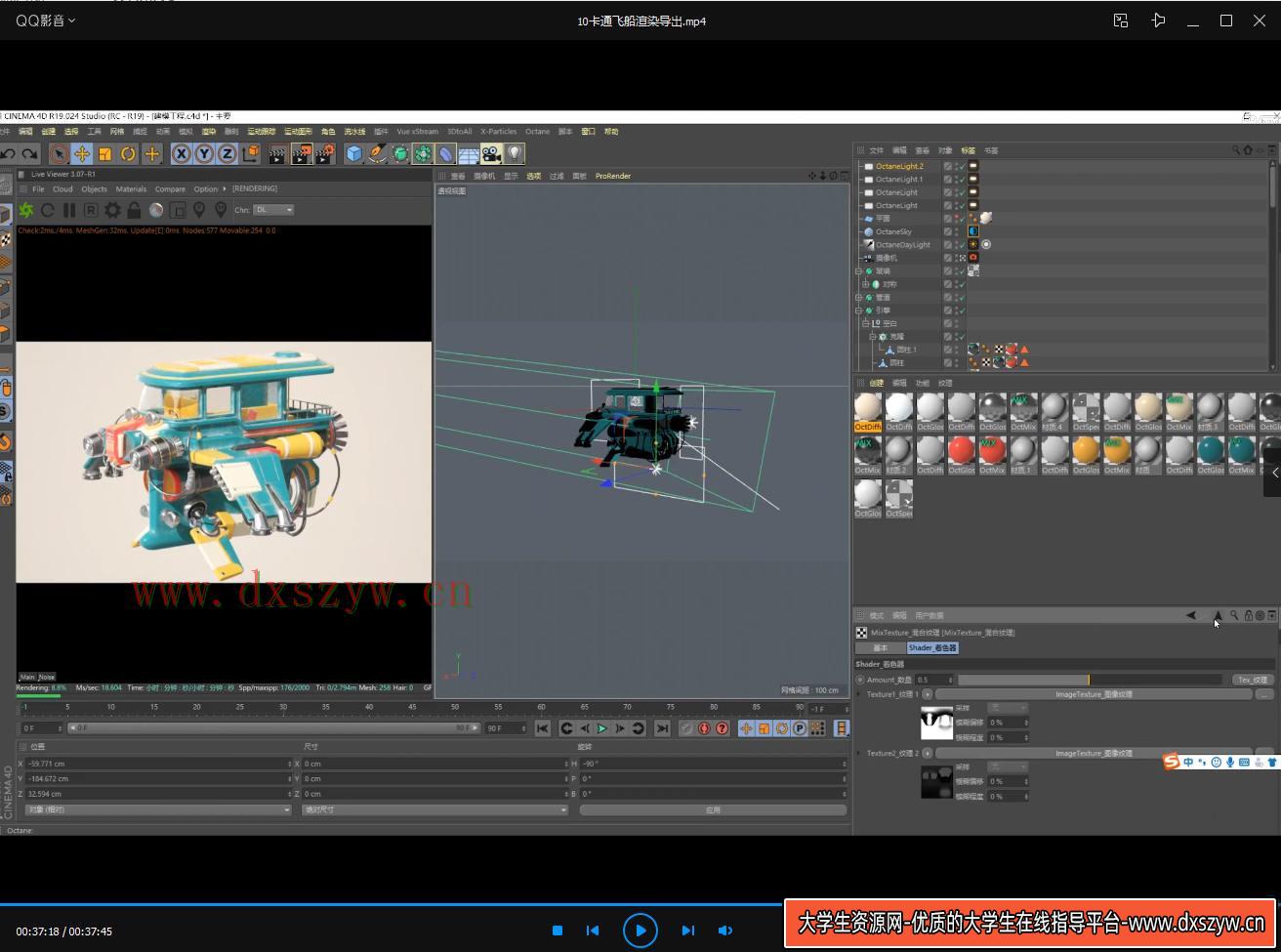Click the Redo arrow icon
Screen dimensions: 1281x952
point(29,153)
